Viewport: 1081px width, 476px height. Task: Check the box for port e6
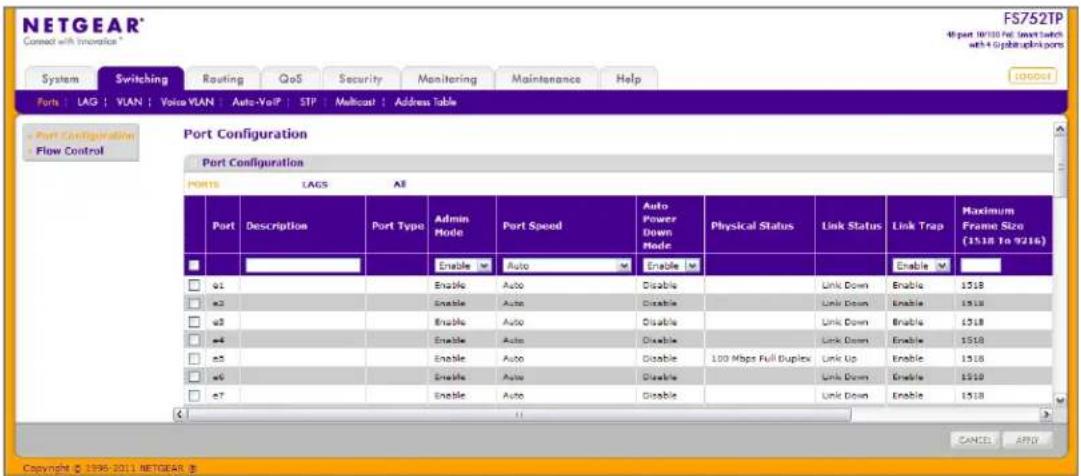tap(195, 377)
